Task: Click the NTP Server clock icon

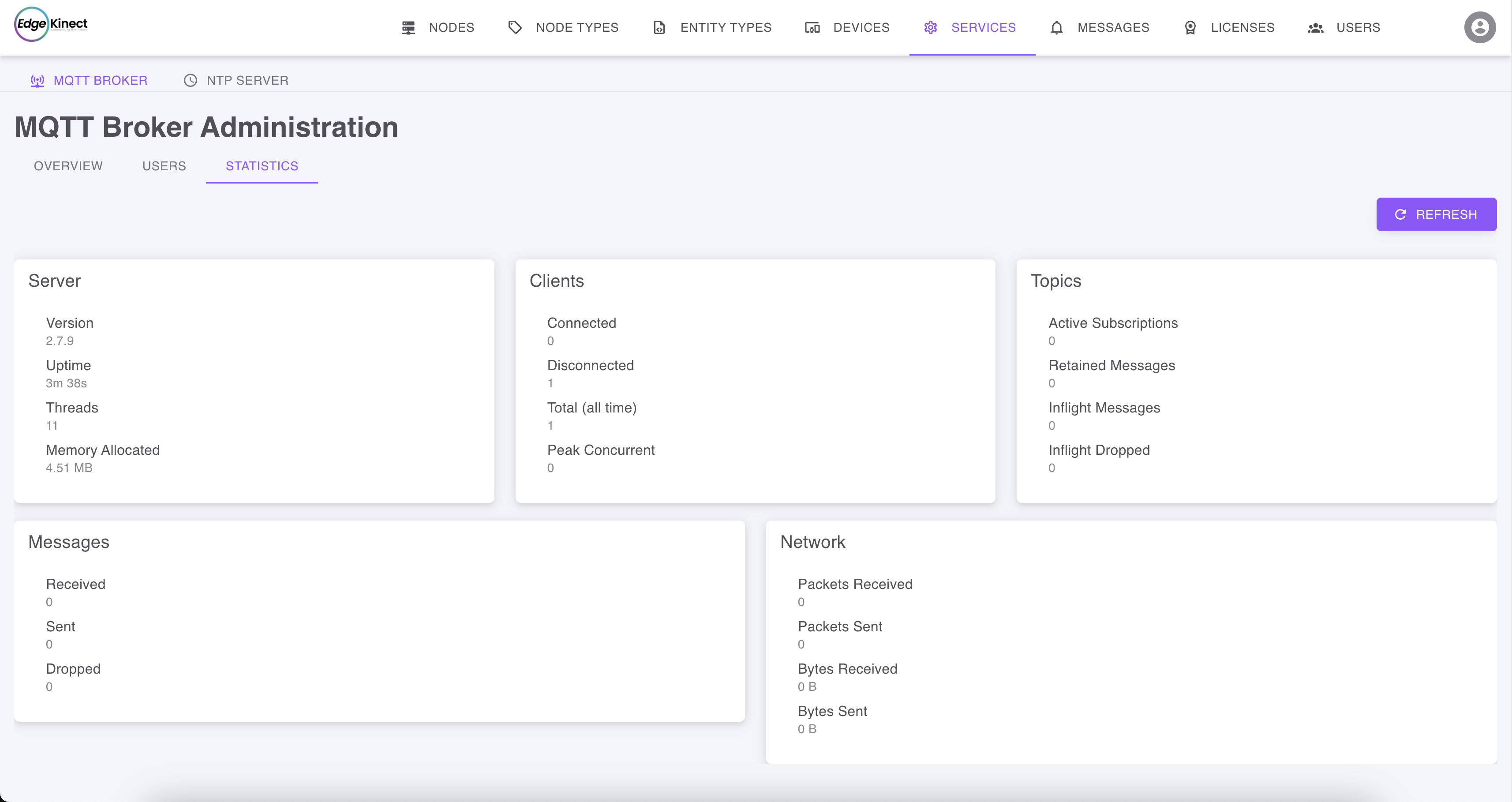Action: (190, 80)
